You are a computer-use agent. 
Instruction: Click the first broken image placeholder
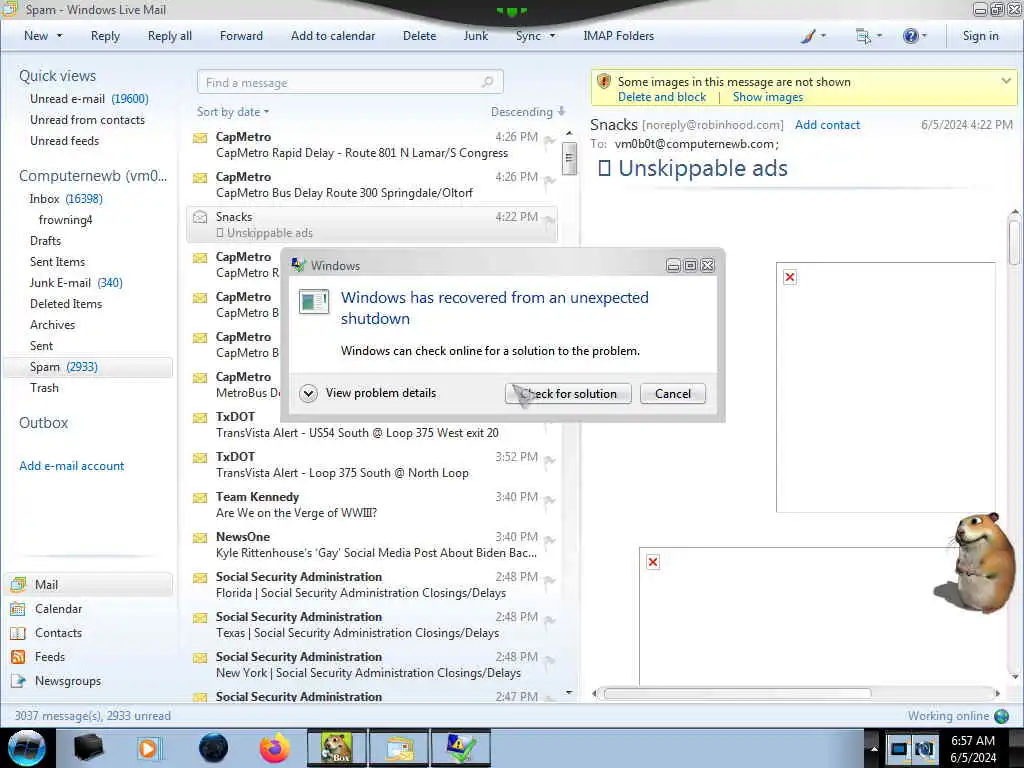(x=790, y=278)
